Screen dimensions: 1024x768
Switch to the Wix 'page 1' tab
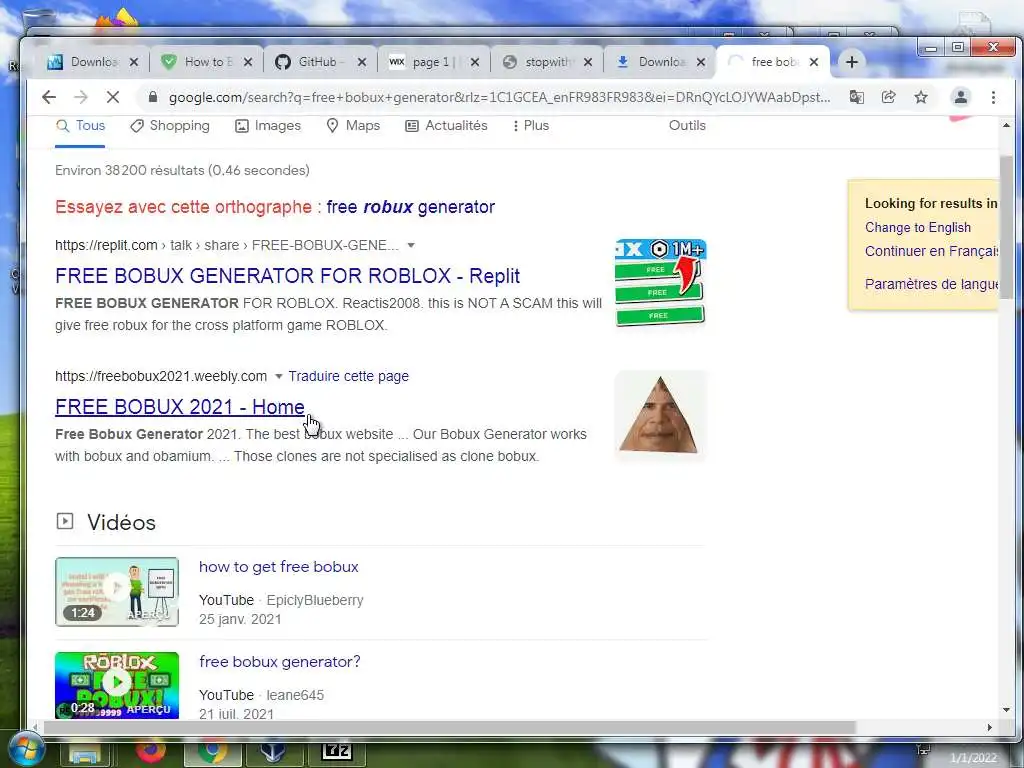[x=433, y=62]
